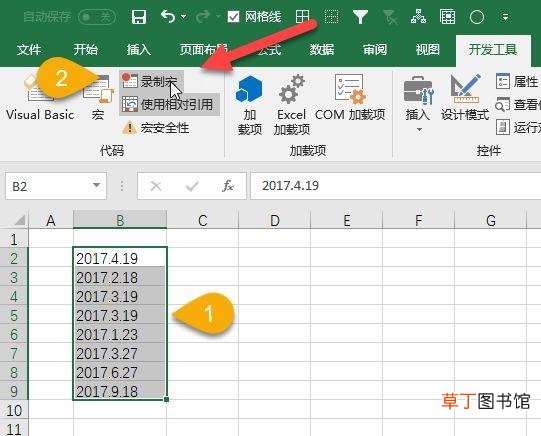The image size is (541, 436).
Task: Click cell containing 2017.9.18
Action: coord(120,391)
